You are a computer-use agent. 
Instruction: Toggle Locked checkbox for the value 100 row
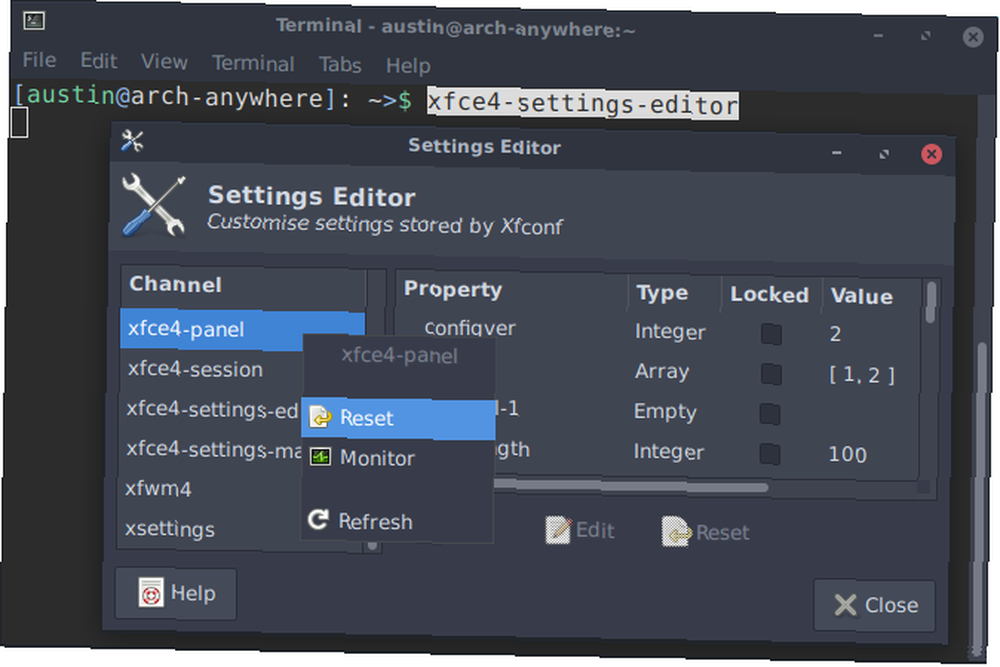(x=770, y=454)
